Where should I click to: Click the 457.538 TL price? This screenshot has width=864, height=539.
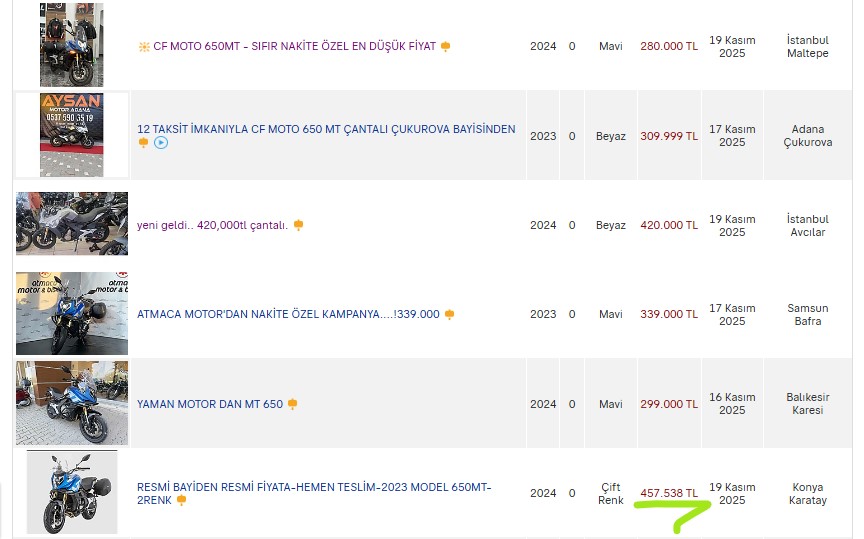669,493
